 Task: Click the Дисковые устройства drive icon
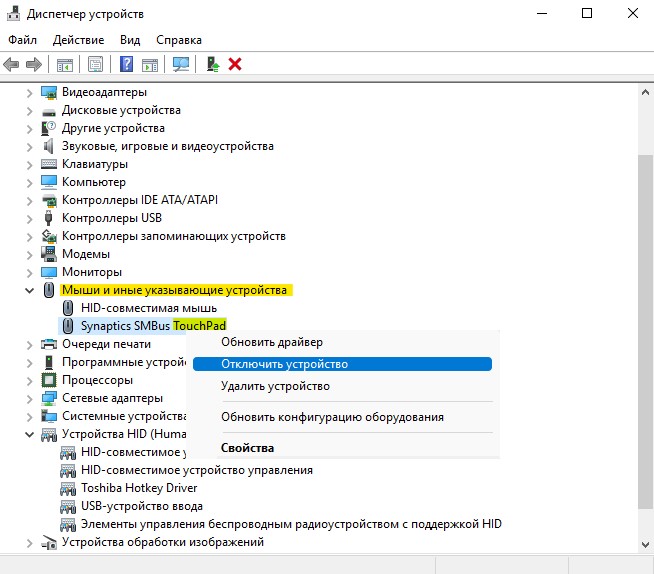(x=49, y=112)
